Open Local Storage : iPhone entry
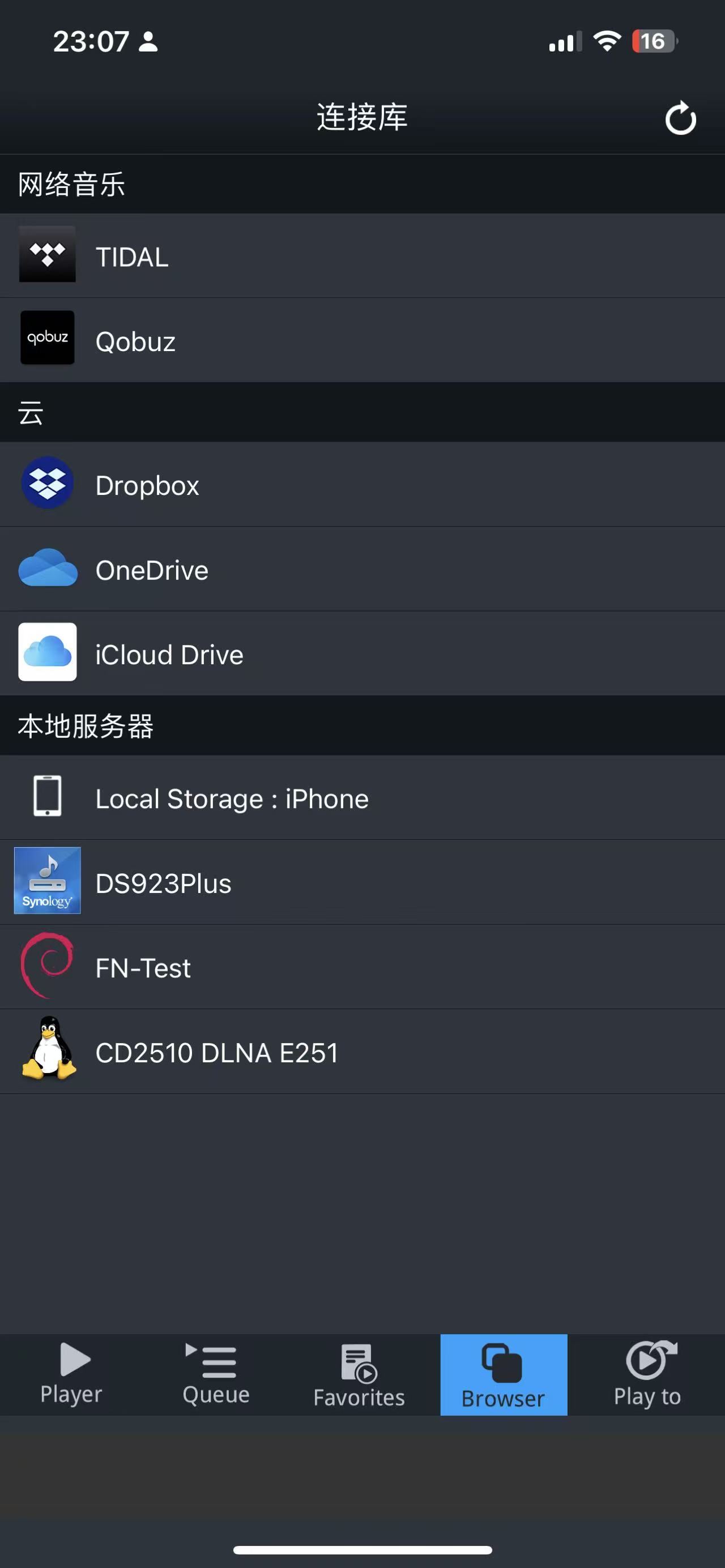This screenshot has height=1568, width=725. pyautogui.click(x=232, y=799)
